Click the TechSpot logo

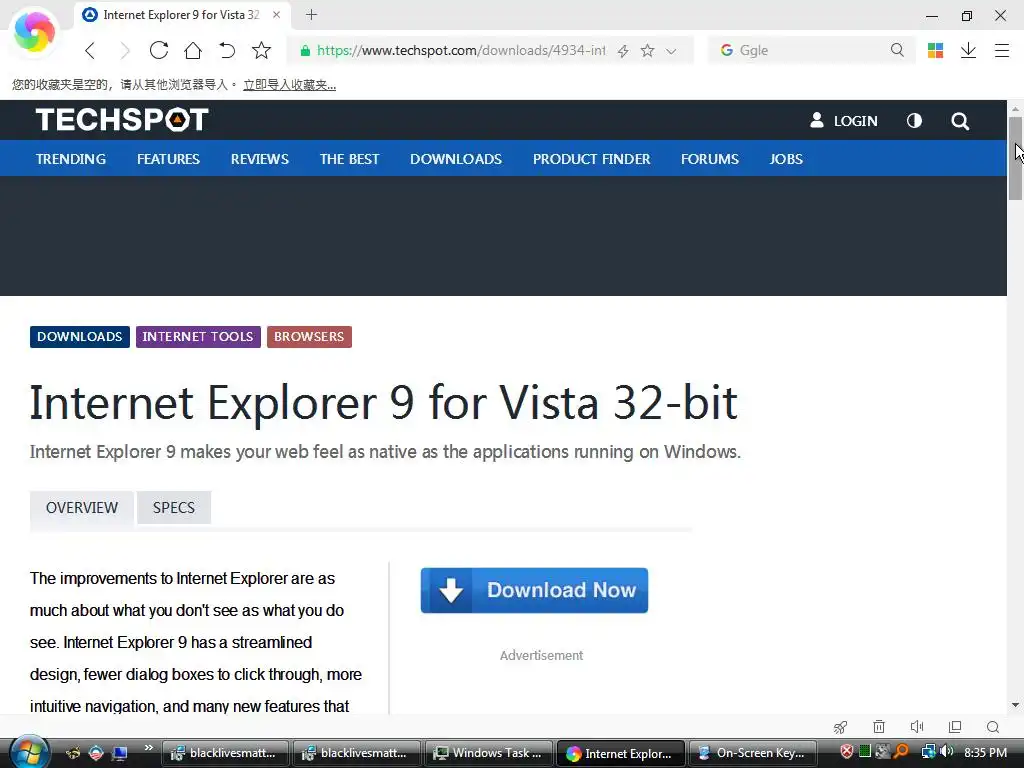click(122, 120)
